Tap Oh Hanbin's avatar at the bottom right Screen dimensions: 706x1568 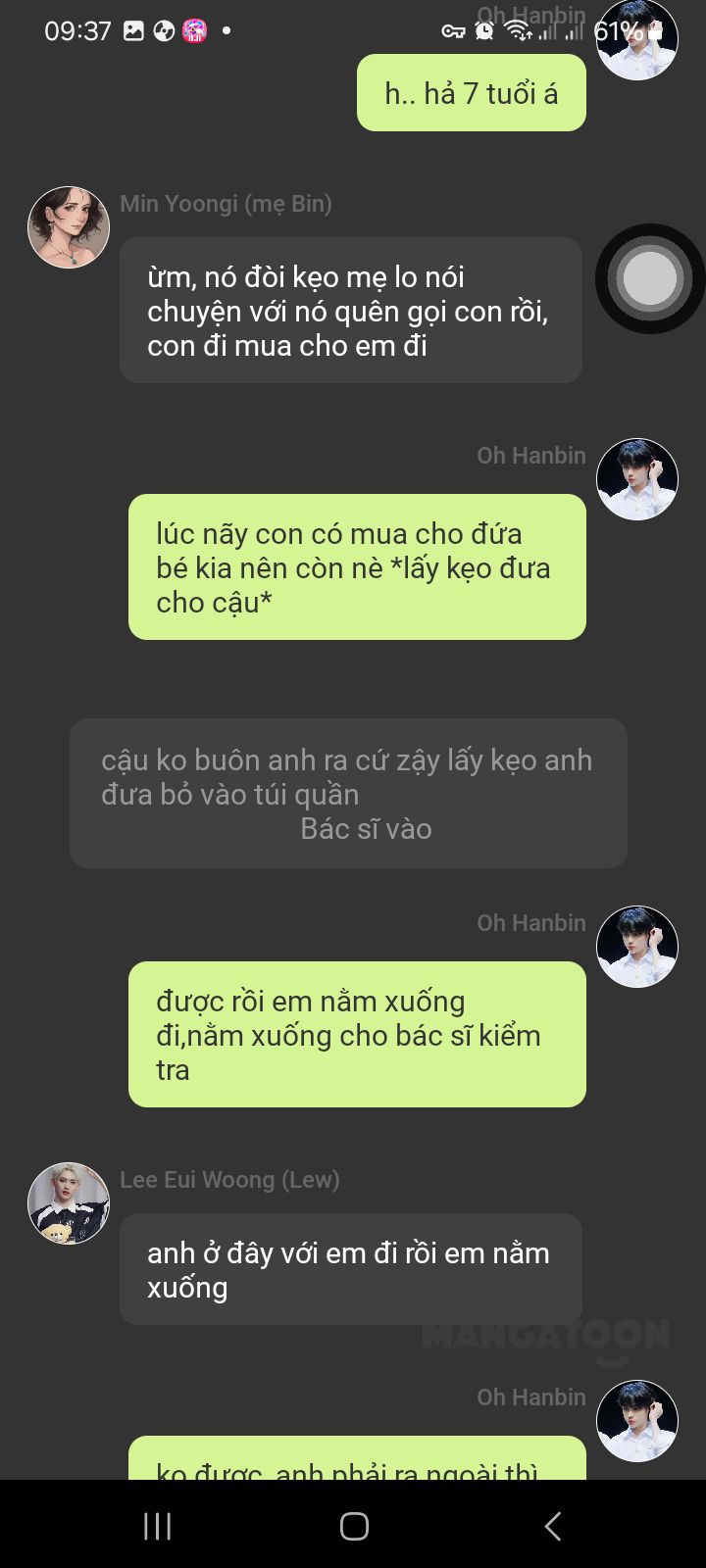click(x=637, y=1421)
